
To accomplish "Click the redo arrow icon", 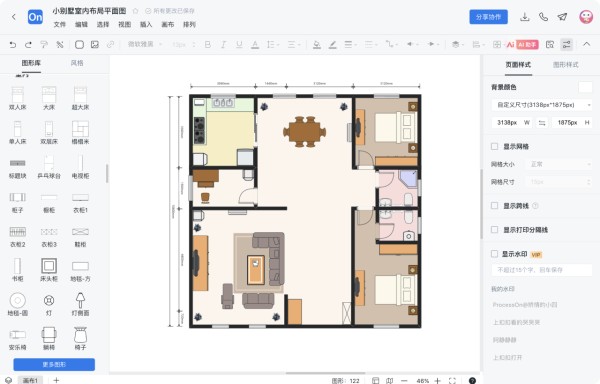I will point(28,45).
